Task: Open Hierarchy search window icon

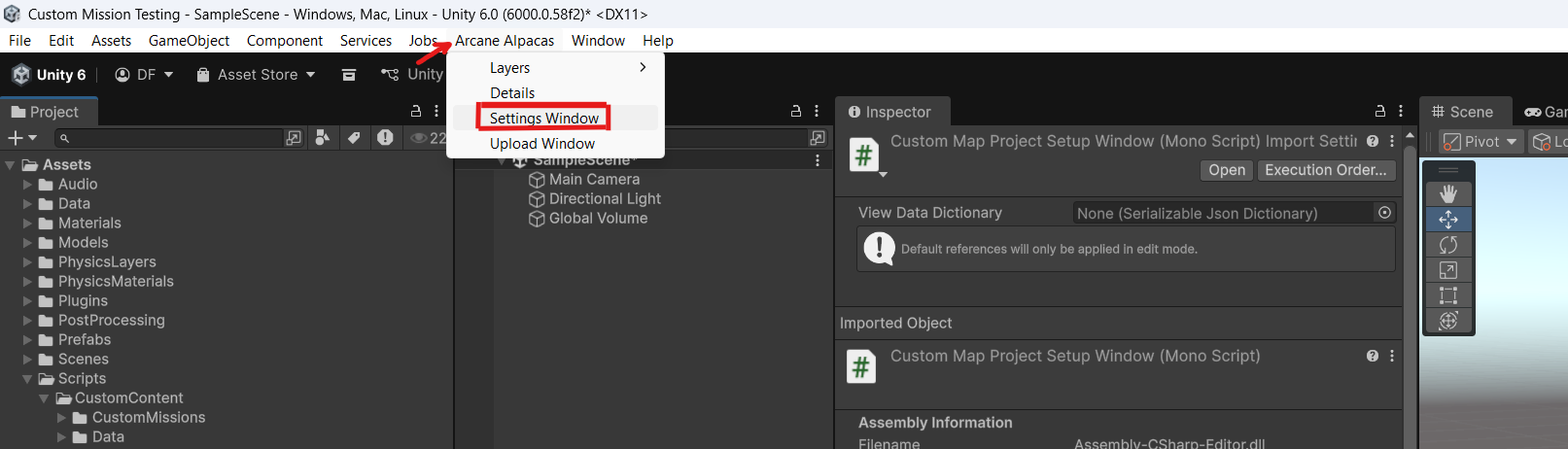Action: 818,138
